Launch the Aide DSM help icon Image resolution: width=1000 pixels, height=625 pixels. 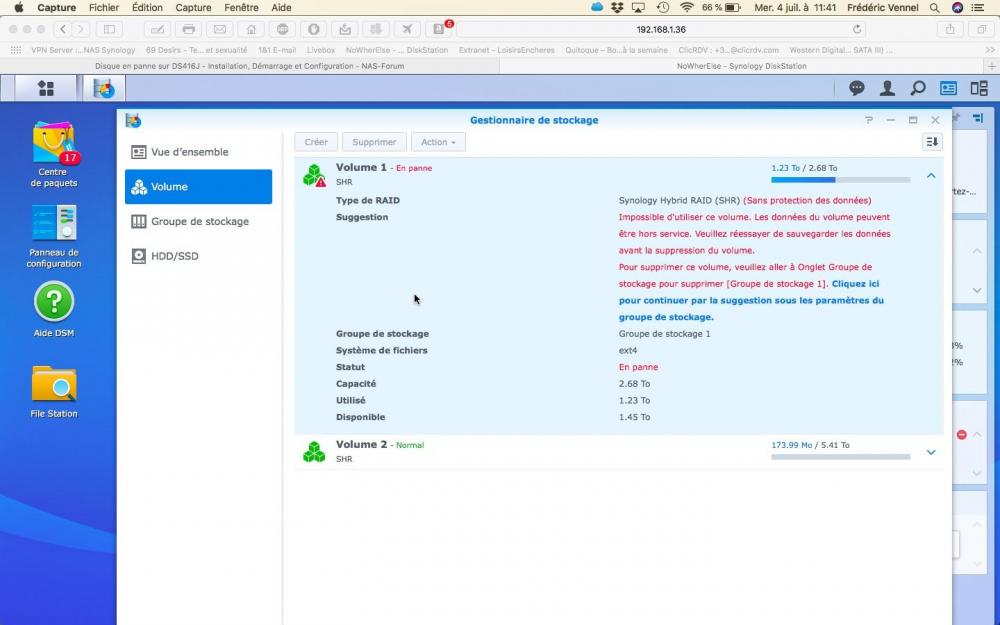click(54, 302)
